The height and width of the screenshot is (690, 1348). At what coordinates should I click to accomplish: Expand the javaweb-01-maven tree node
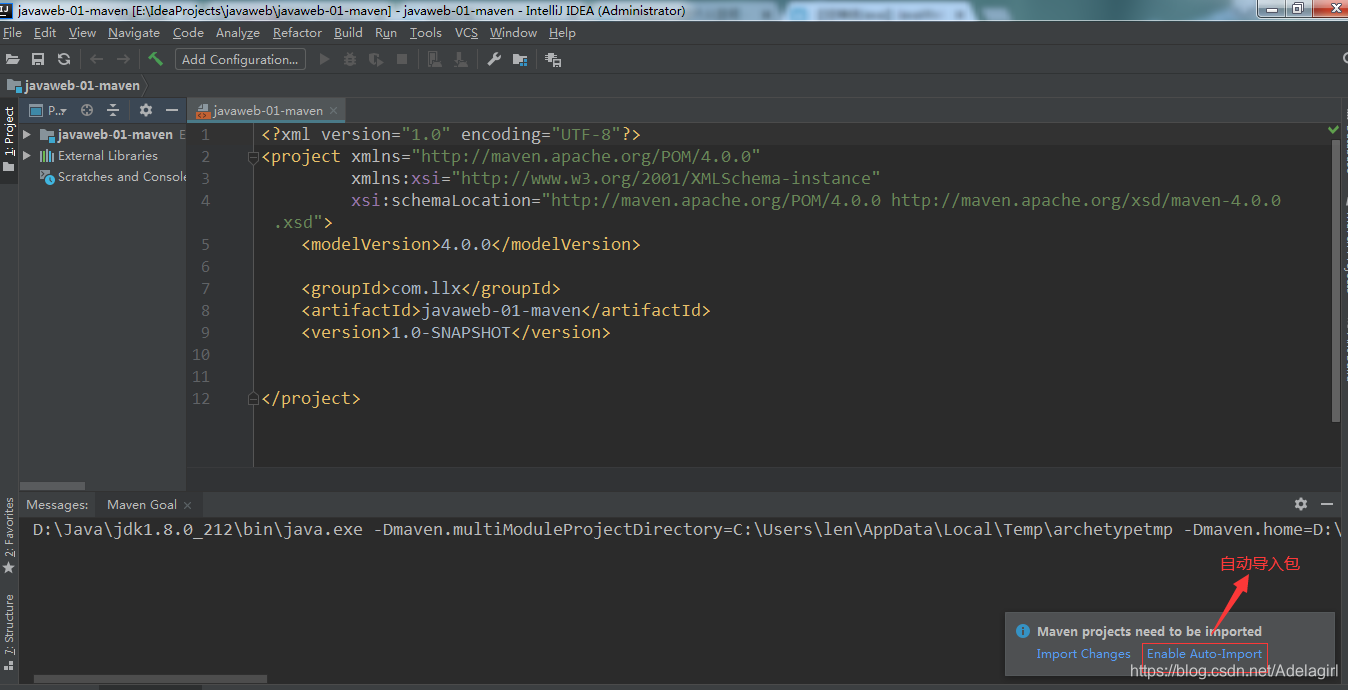[27, 134]
